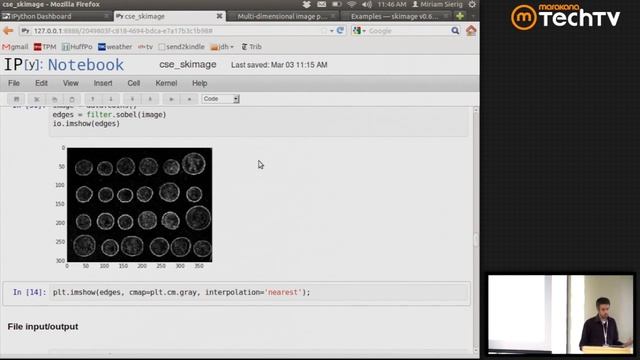Move the cell up with up-arrow icon
The height and width of the screenshot is (360, 640).
(93, 99)
